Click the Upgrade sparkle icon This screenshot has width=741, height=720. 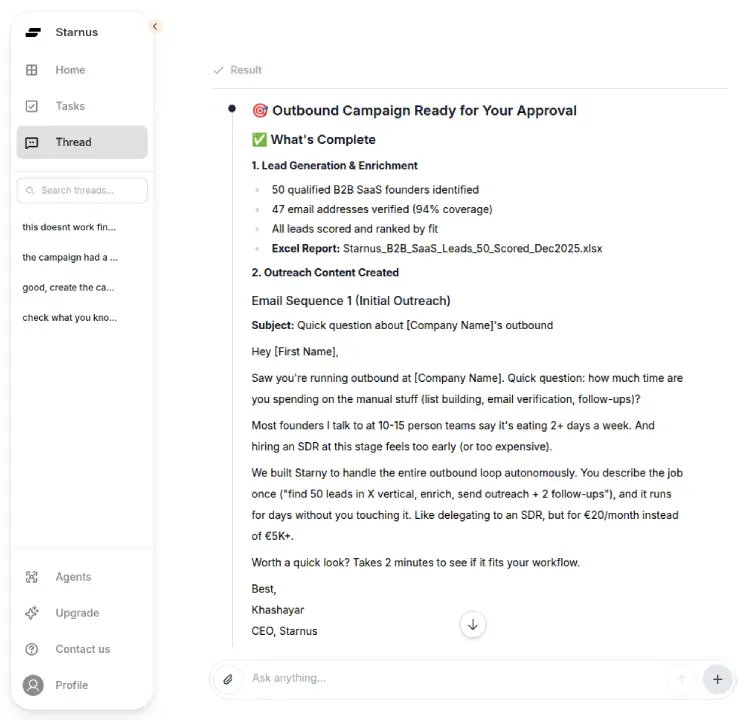33,613
